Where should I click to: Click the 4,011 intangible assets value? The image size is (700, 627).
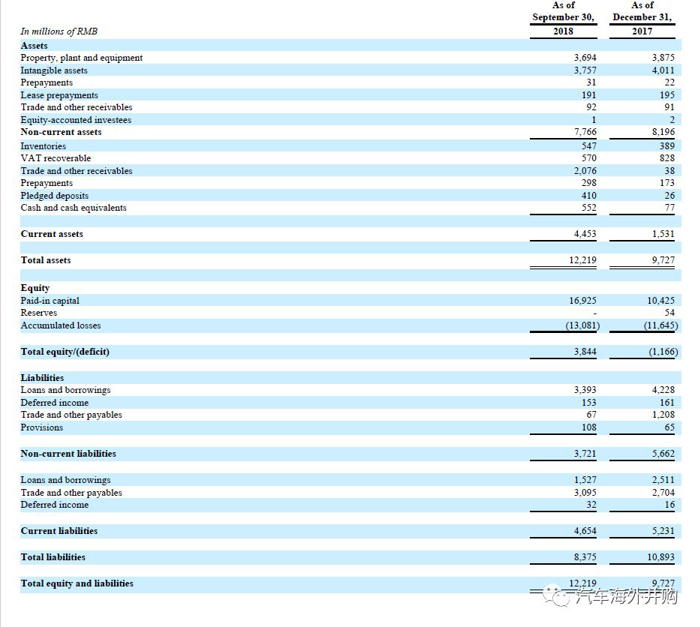pos(663,70)
